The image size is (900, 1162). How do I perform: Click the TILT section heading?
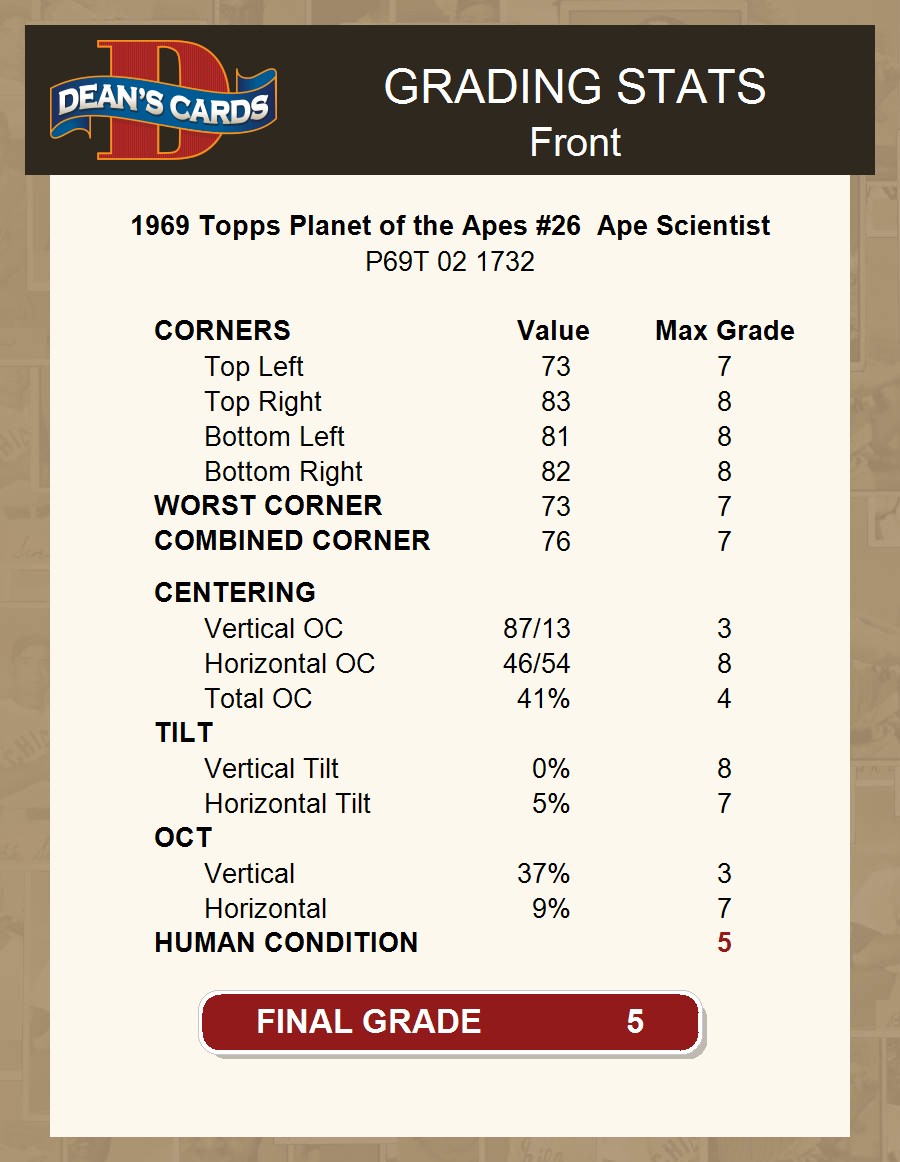tap(184, 733)
